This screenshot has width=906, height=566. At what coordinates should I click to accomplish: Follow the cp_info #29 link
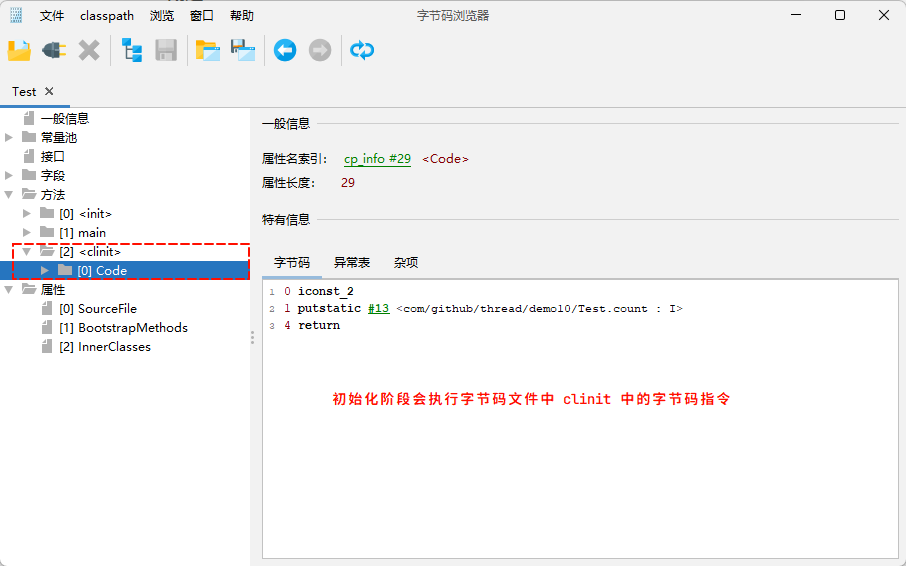tap(377, 159)
